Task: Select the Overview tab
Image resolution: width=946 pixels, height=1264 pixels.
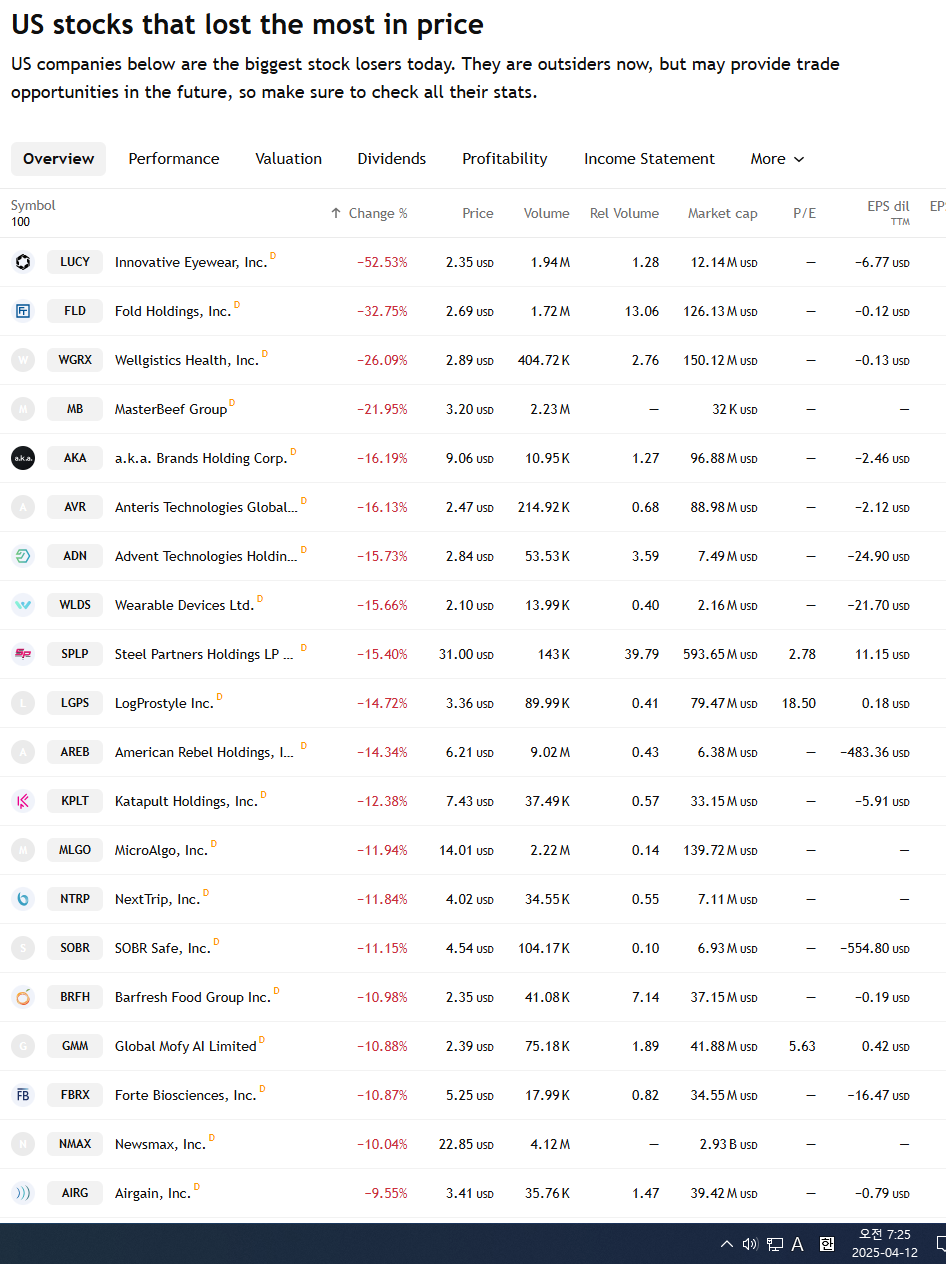Action: coord(59,159)
